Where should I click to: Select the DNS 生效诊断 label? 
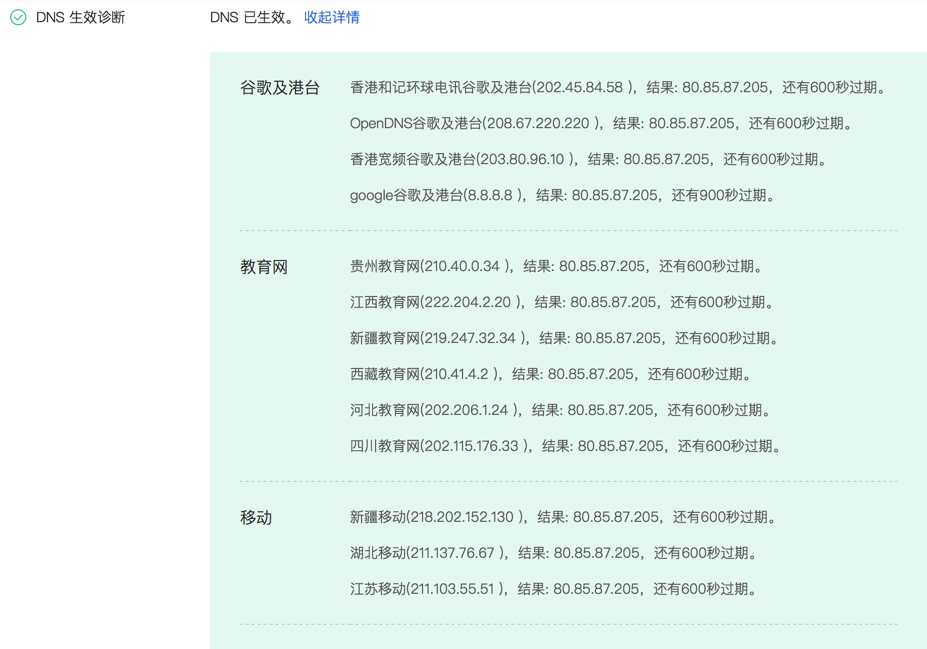(80, 17)
